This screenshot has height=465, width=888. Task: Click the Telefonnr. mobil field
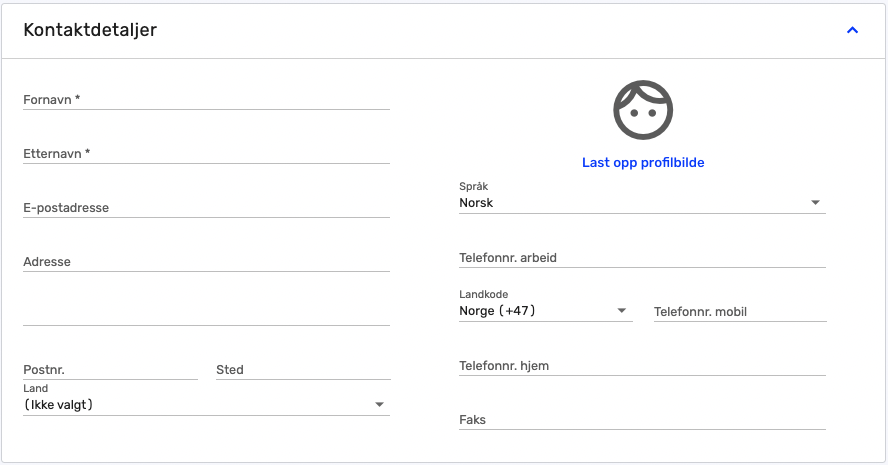pyautogui.click(x=740, y=312)
